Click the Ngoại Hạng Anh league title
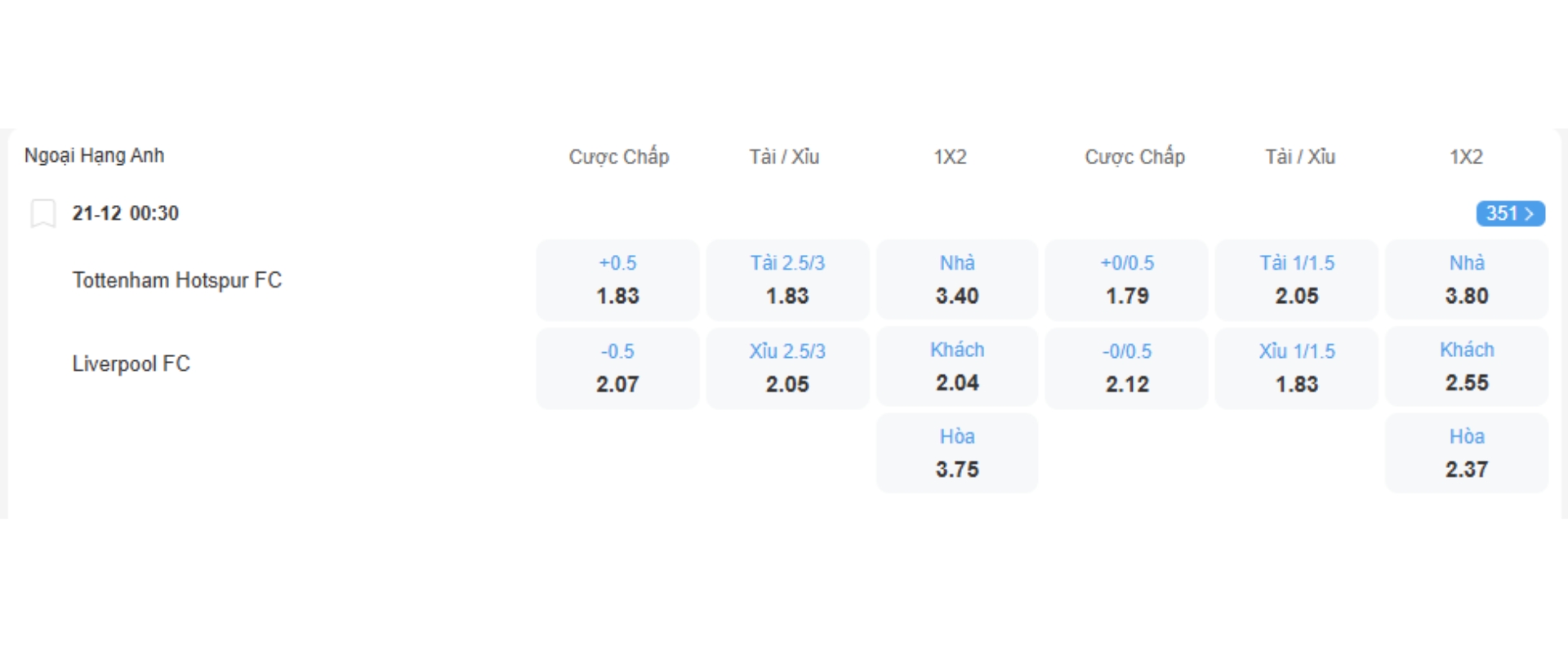 coord(94,155)
